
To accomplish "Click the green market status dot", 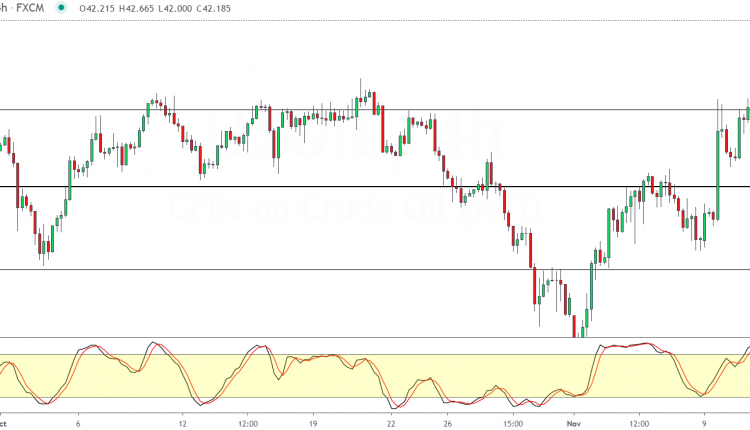I will 61,8.
